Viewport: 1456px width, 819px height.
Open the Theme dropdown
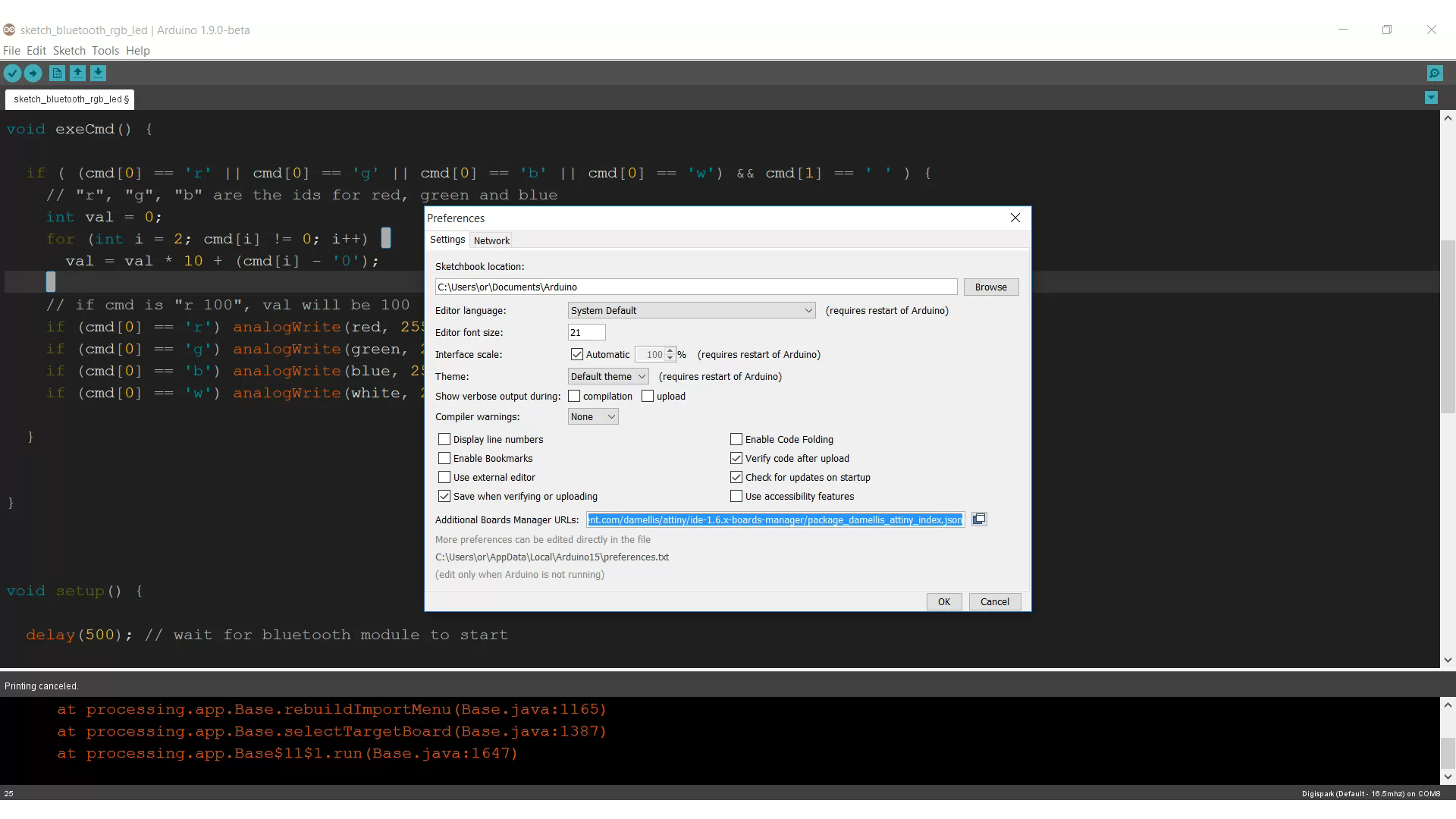pyautogui.click(x=608, y=376)
